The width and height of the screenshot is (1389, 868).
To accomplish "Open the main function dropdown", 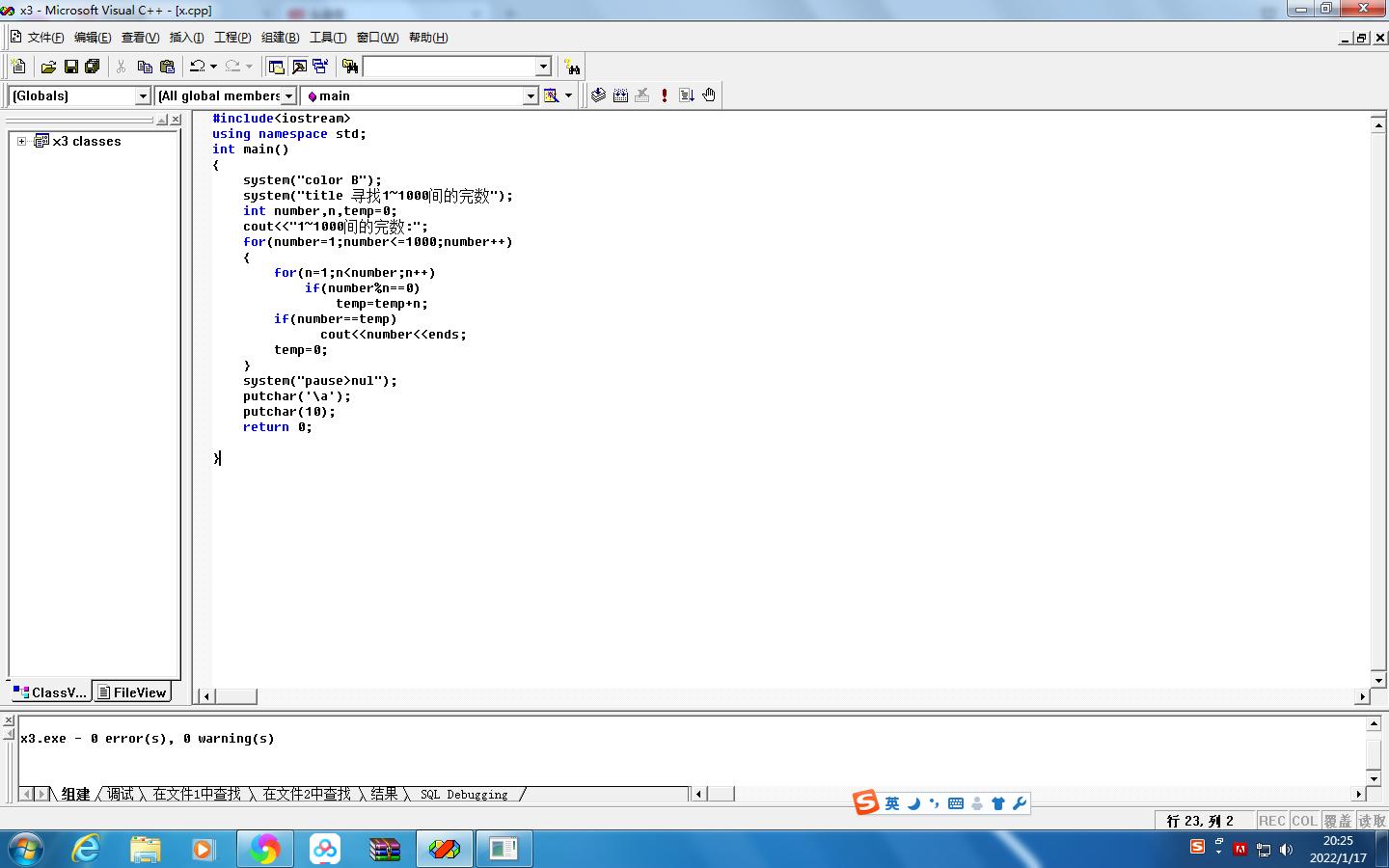I will 530,96.
